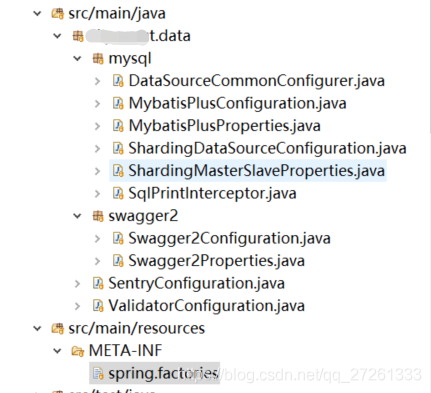Image resolution: width=431 pixels, height=393 pixels.
Task: Click the t.data package icon
Action: click(x=78, y=36)
